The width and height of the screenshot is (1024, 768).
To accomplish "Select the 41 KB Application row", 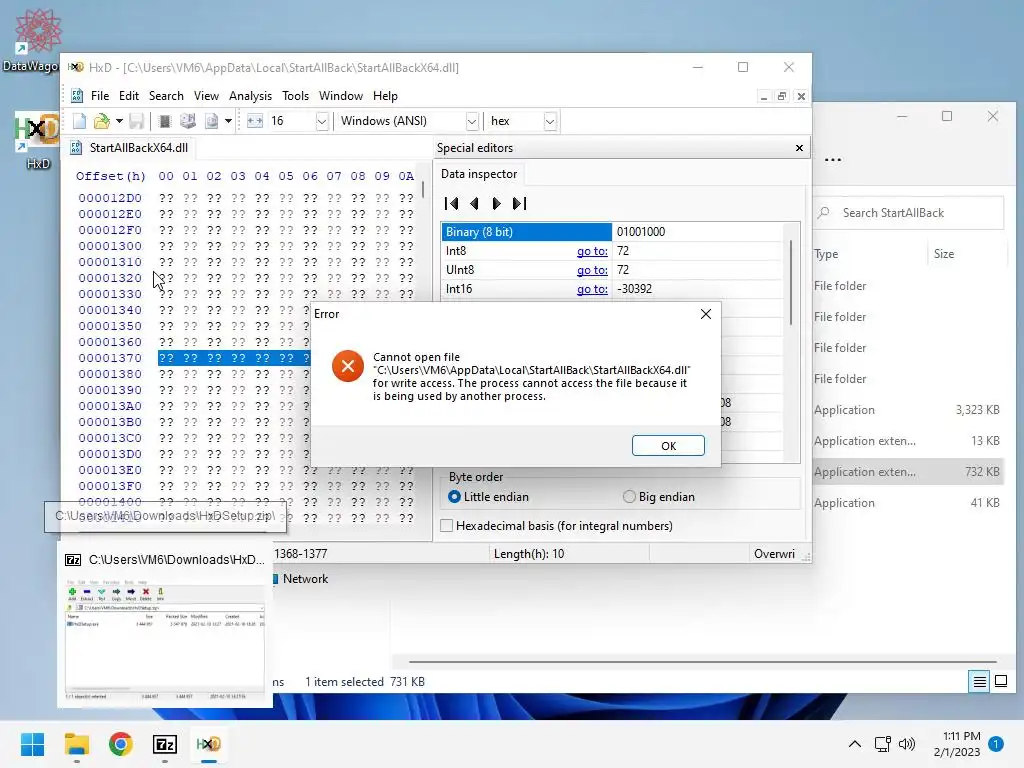I will coord(908,503).
